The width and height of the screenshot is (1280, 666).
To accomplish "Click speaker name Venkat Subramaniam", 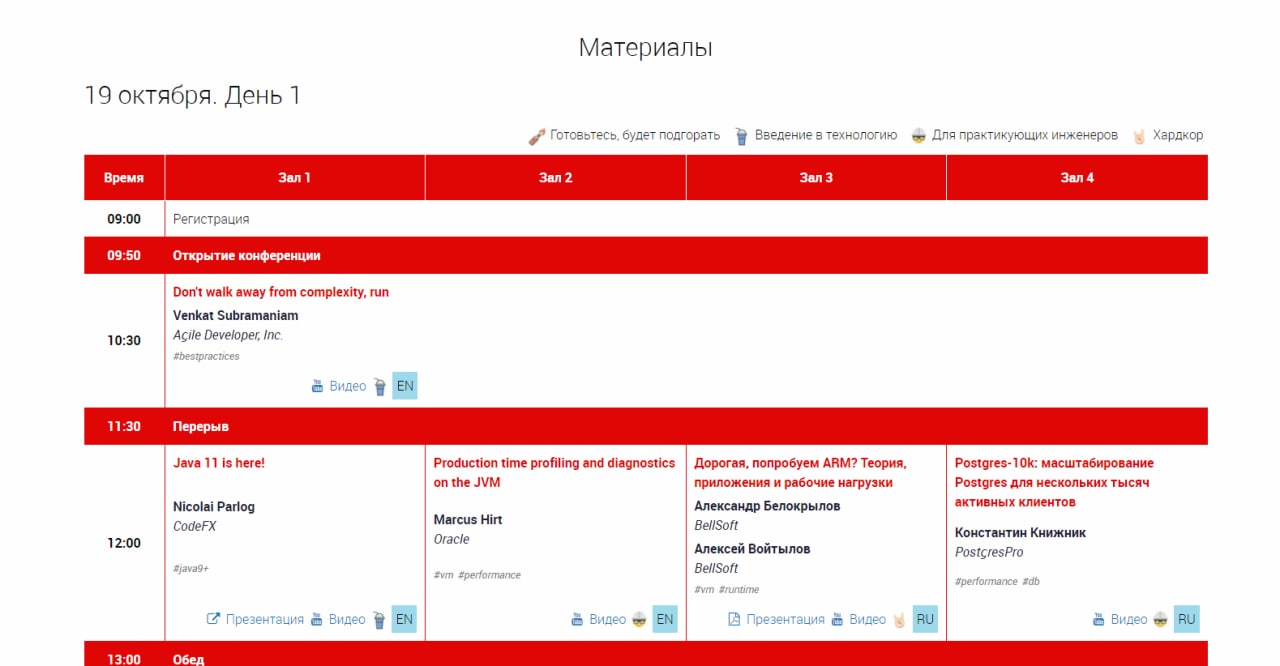I will tap(236, 315).
